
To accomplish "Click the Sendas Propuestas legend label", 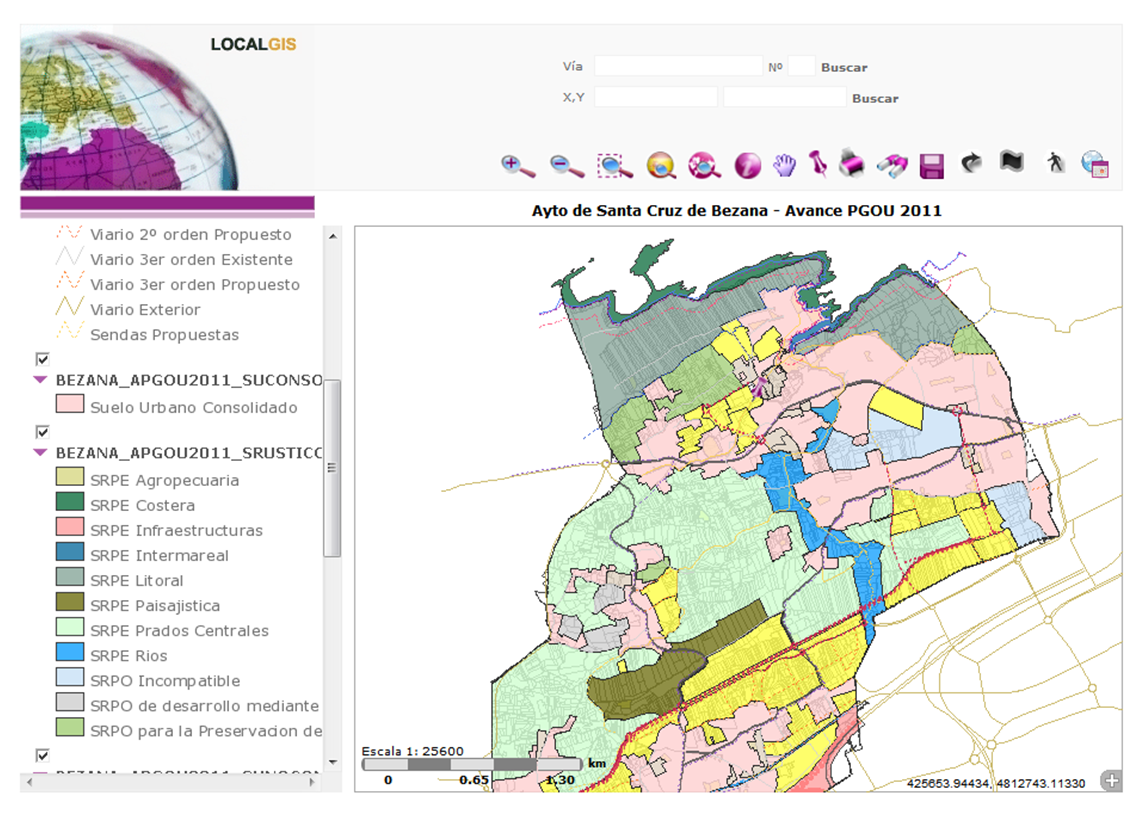I will coord(164,335).
